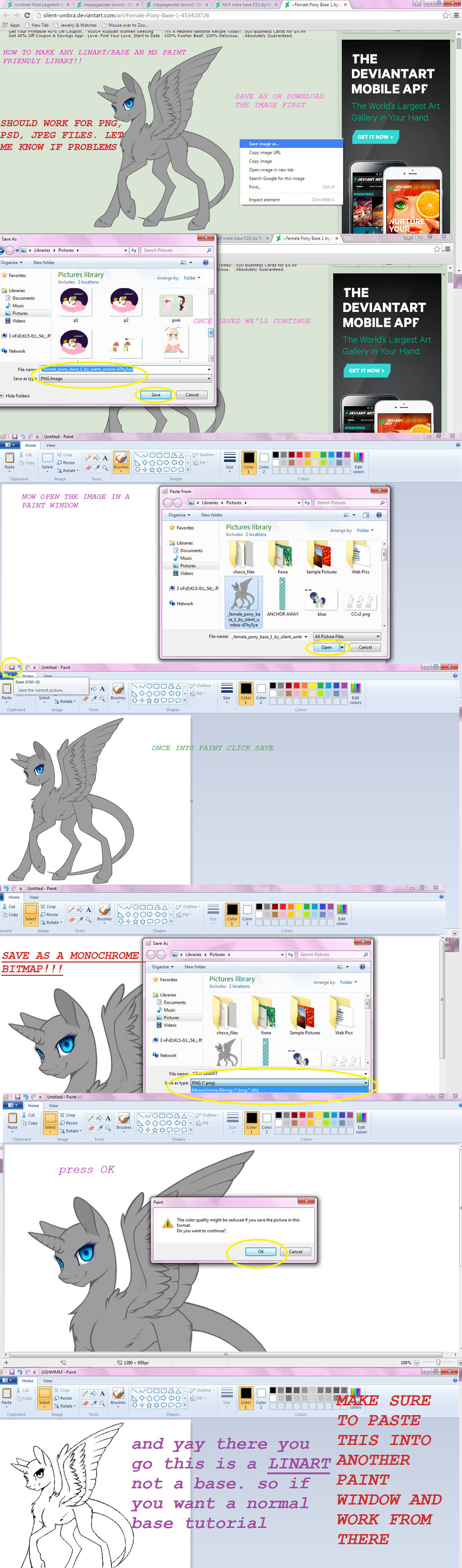Click Edit colors in Paint behind Paste From dialog

[358, 462]
